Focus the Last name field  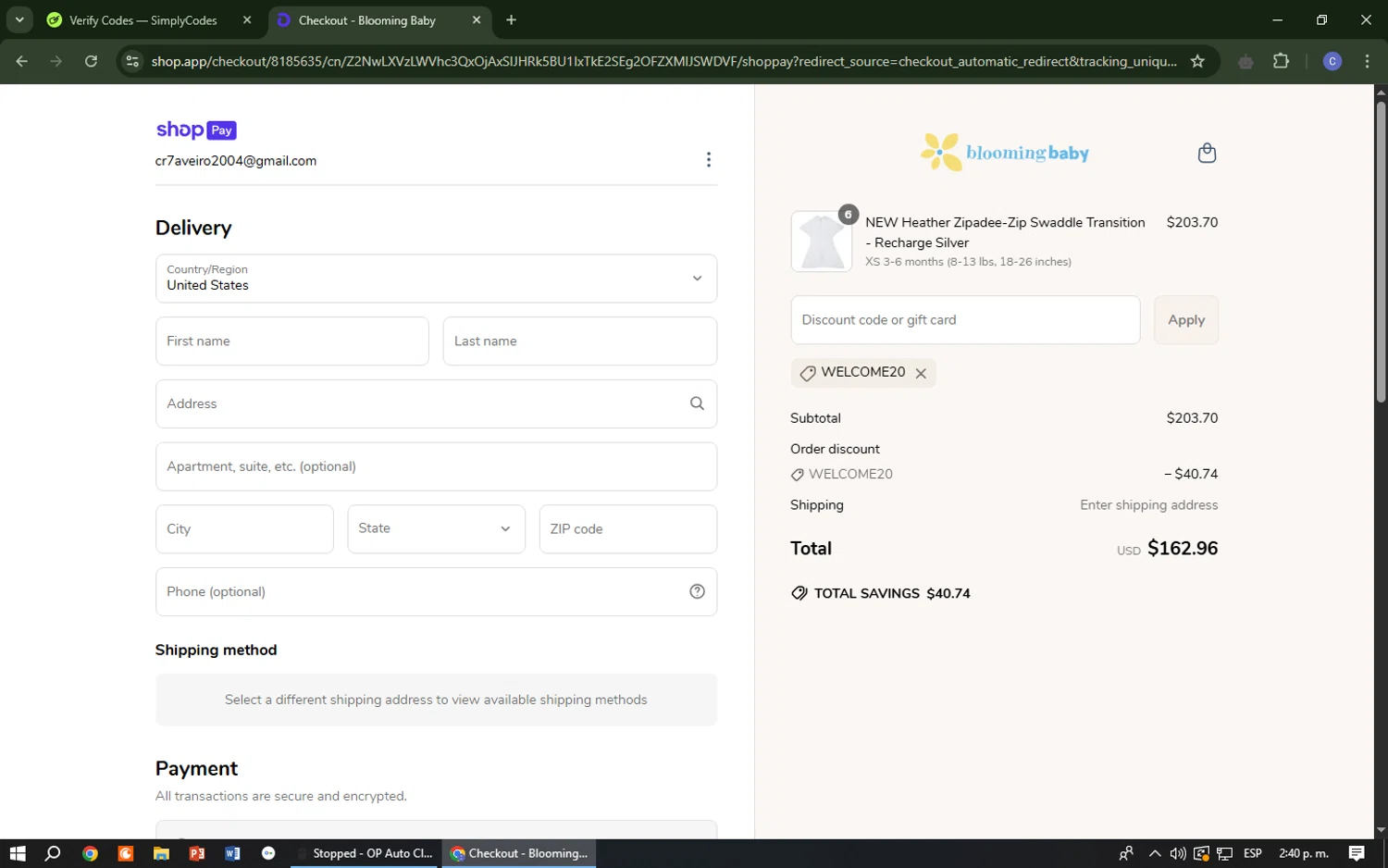(580, 341)
